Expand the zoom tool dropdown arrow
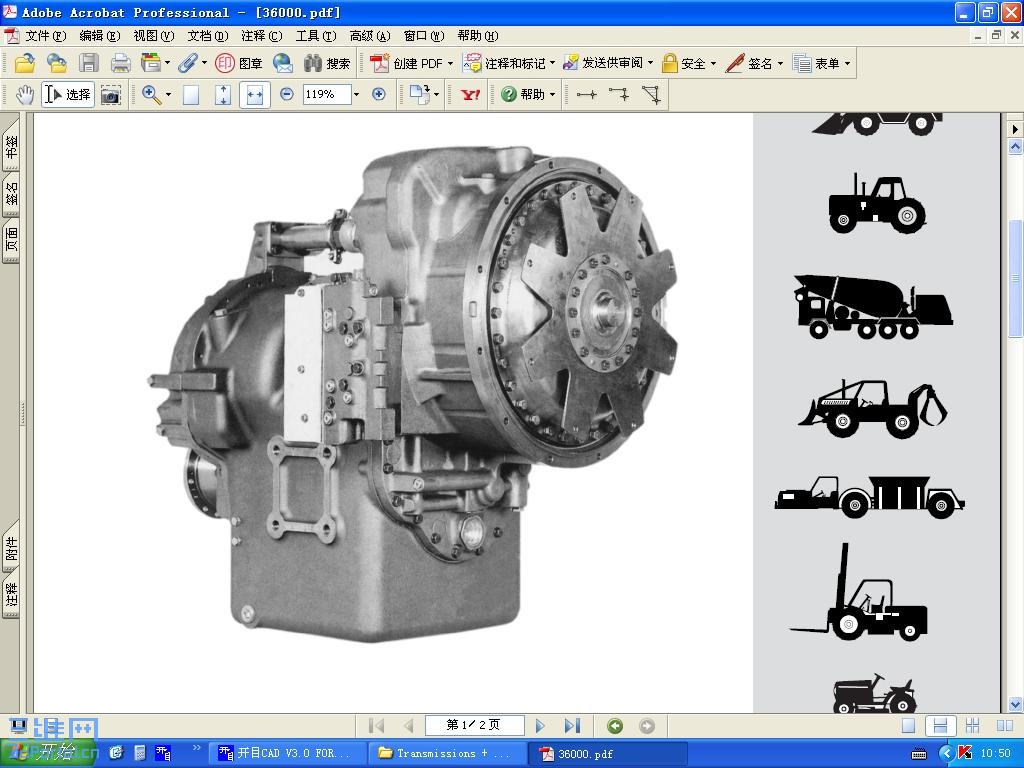The width and height of the screenshot is (1024, 768). click(x=168, y=95)
